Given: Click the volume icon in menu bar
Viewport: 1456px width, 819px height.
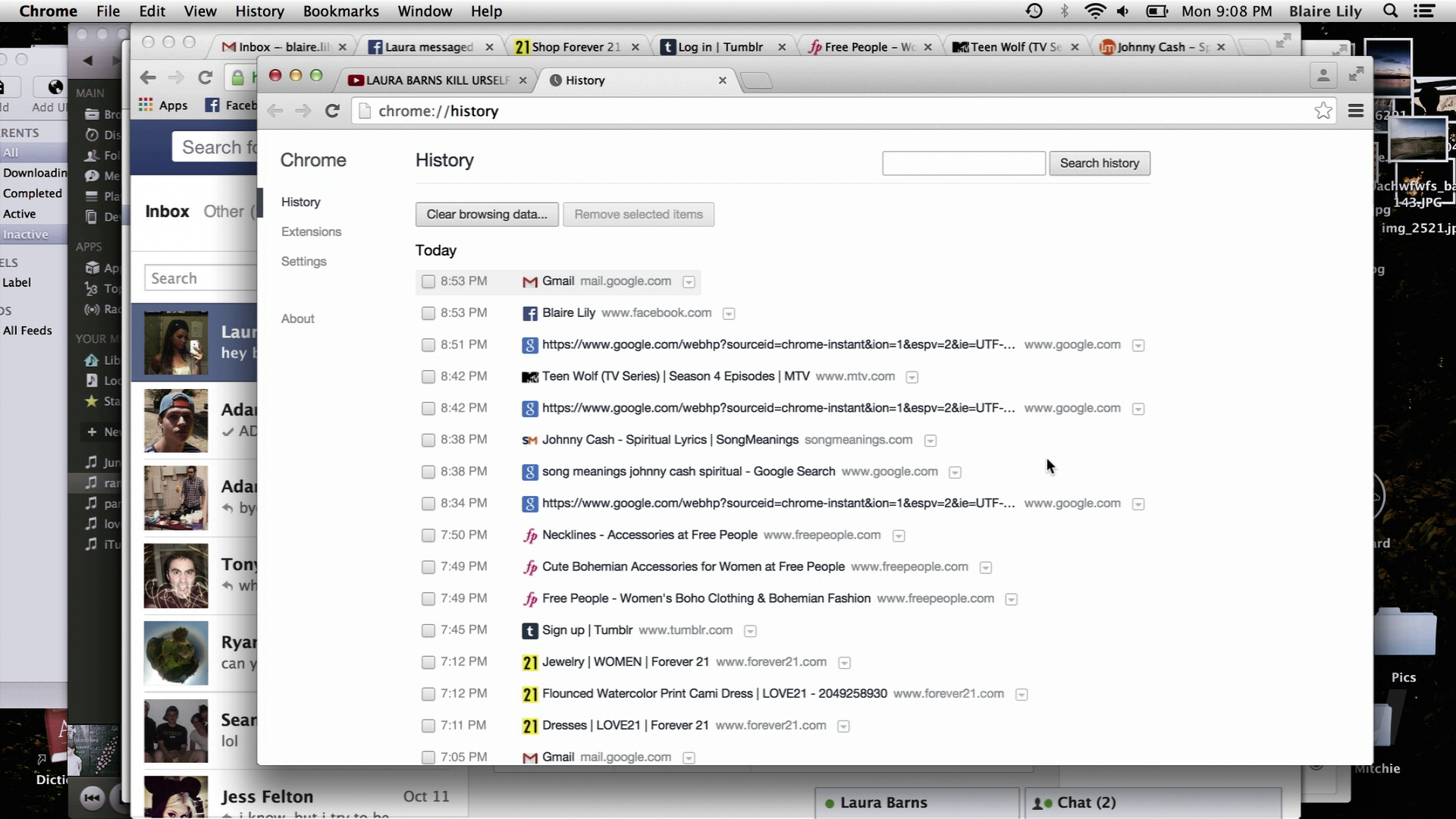Looking at the screenshot, I should coord(1123,11).
